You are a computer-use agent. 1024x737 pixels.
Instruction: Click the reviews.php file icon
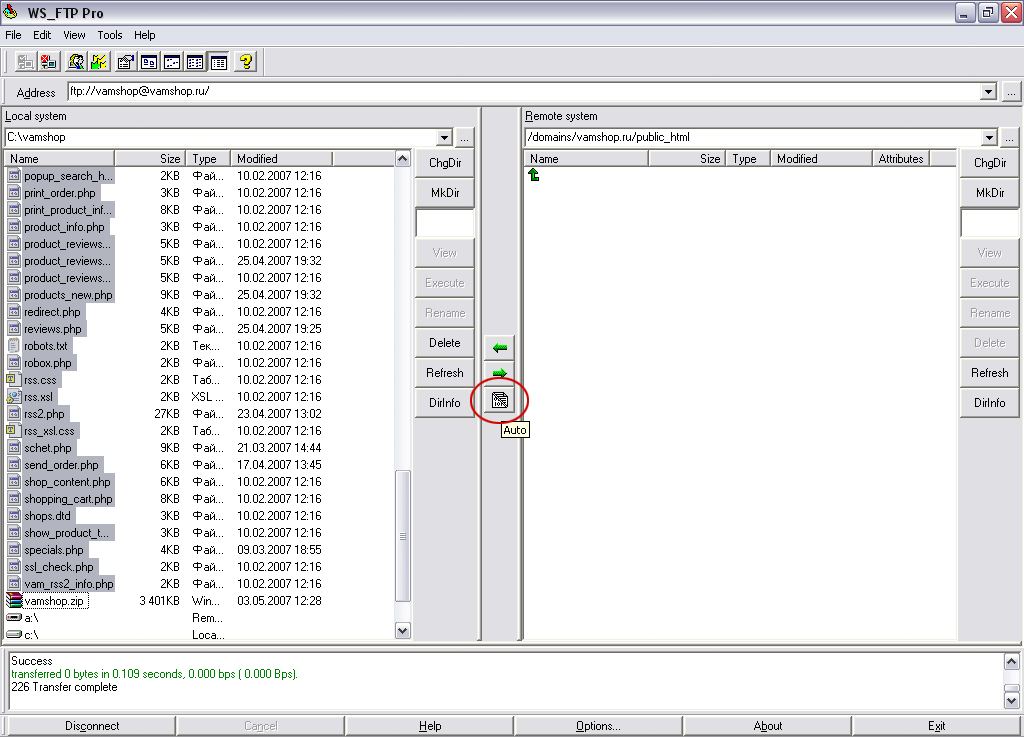[x=14, y=328]
